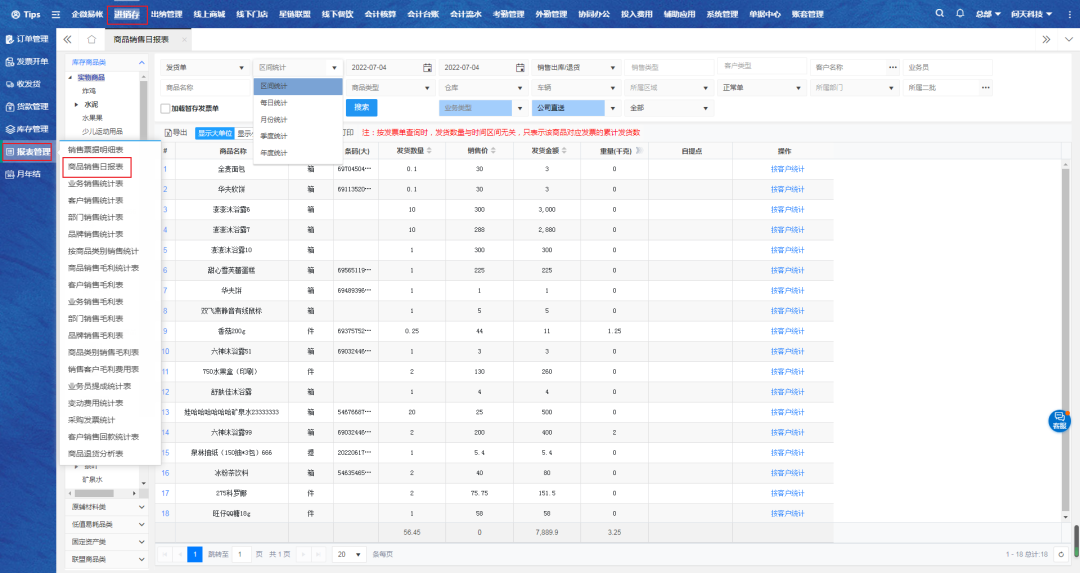The height and width of the screenshot is (573, 1080).
Task: Open the 发货单 dropdown
Action: tap(204, 67)
